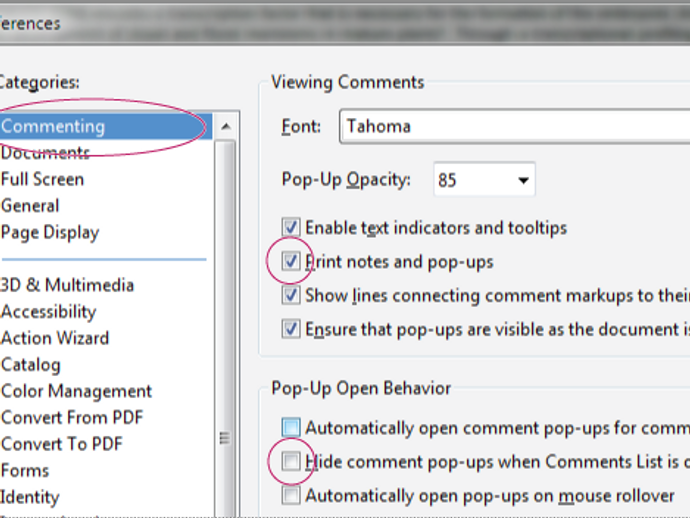690x518 pixels.
Task: Open Color Management preferences
Action: click(76, 391)
